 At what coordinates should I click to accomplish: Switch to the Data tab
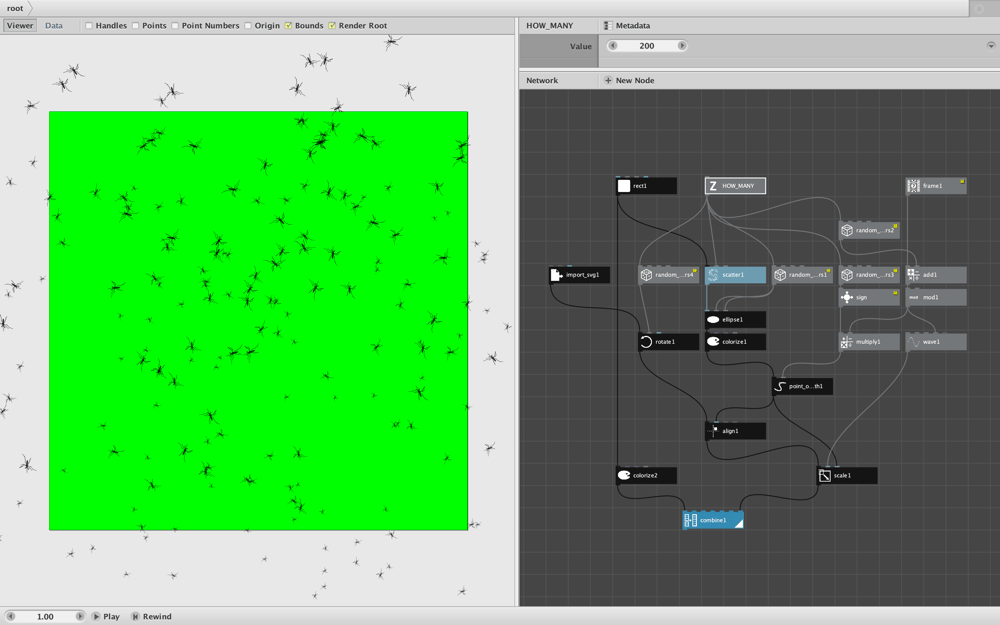pos(54,26)
